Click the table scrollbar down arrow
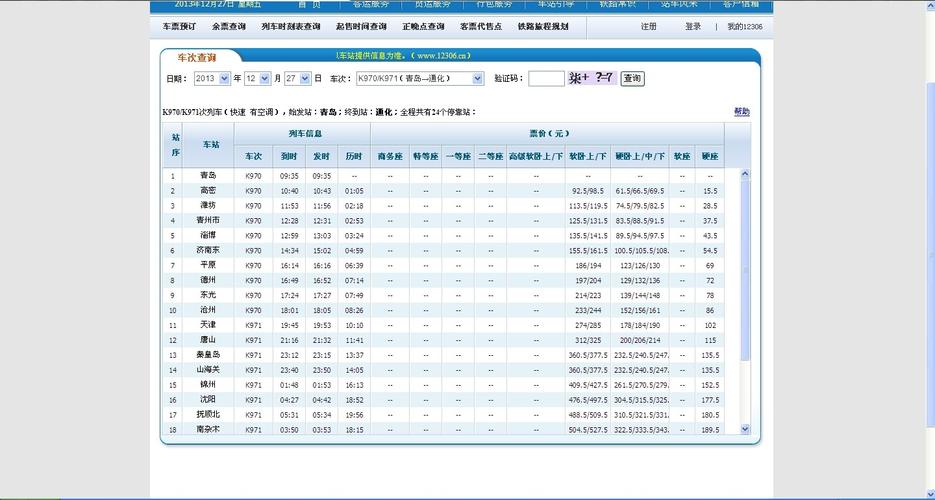Image resolution: width=935 pixels, height=500 pixels. tap(745, 428)
